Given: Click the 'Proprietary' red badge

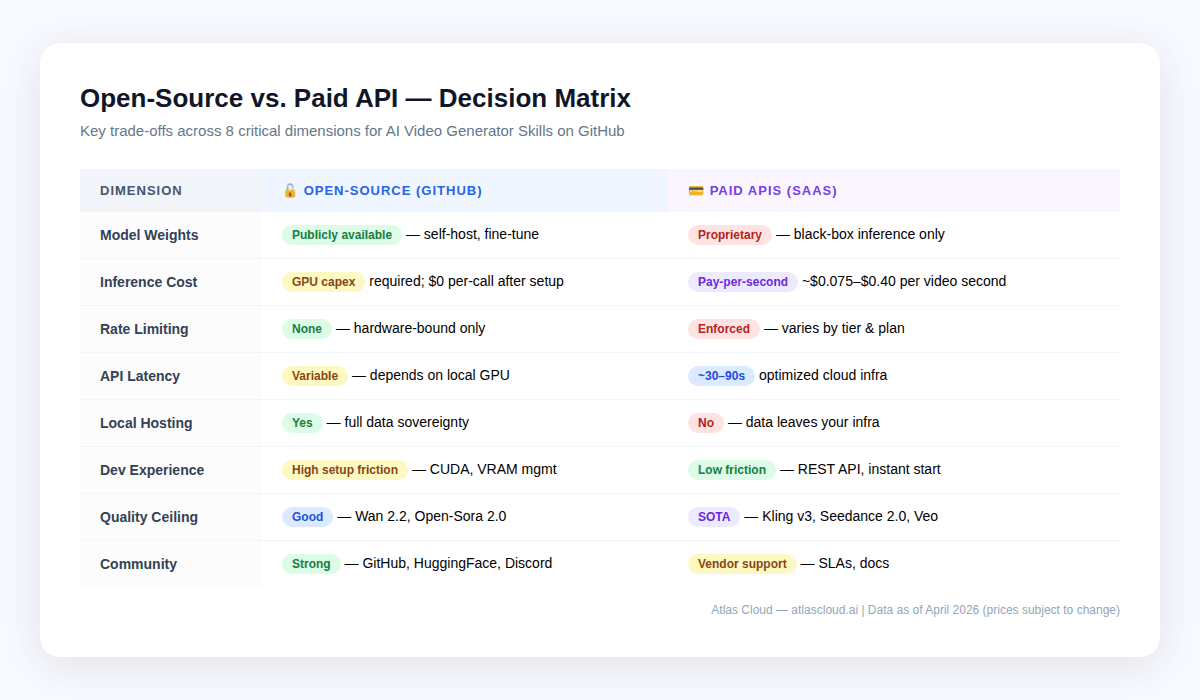Looking at the screenshot, I should [x=729, y=235].
